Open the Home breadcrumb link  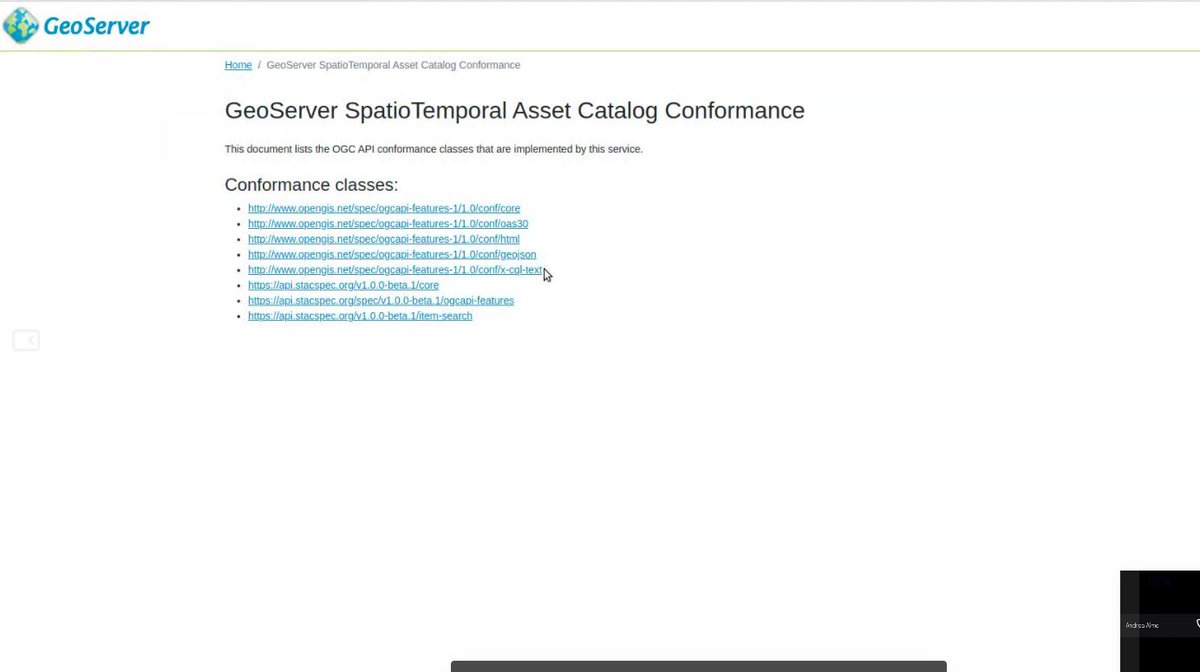[238, 64]
